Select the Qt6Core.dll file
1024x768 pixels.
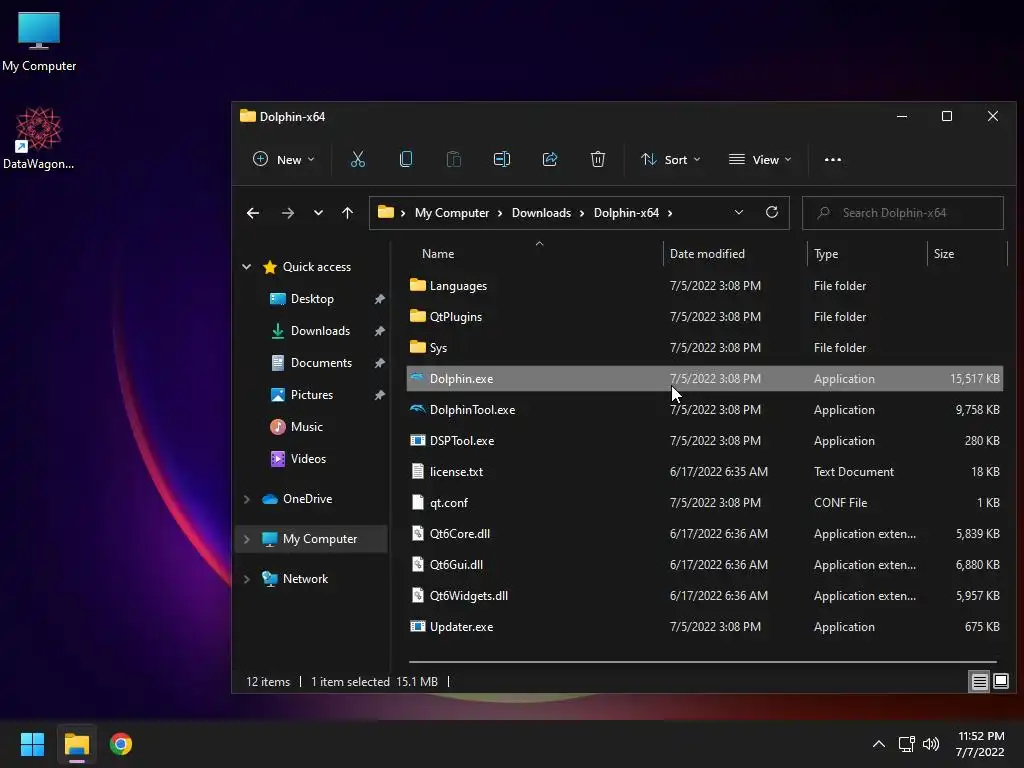pyautogui.click(x=704, y=534)
